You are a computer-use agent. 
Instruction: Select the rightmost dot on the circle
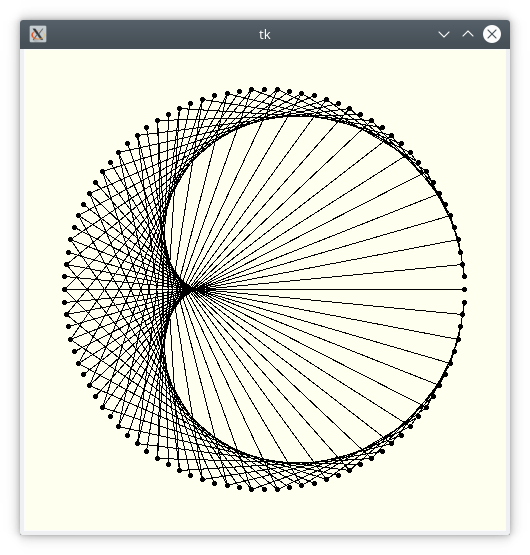tap(465, 290)
